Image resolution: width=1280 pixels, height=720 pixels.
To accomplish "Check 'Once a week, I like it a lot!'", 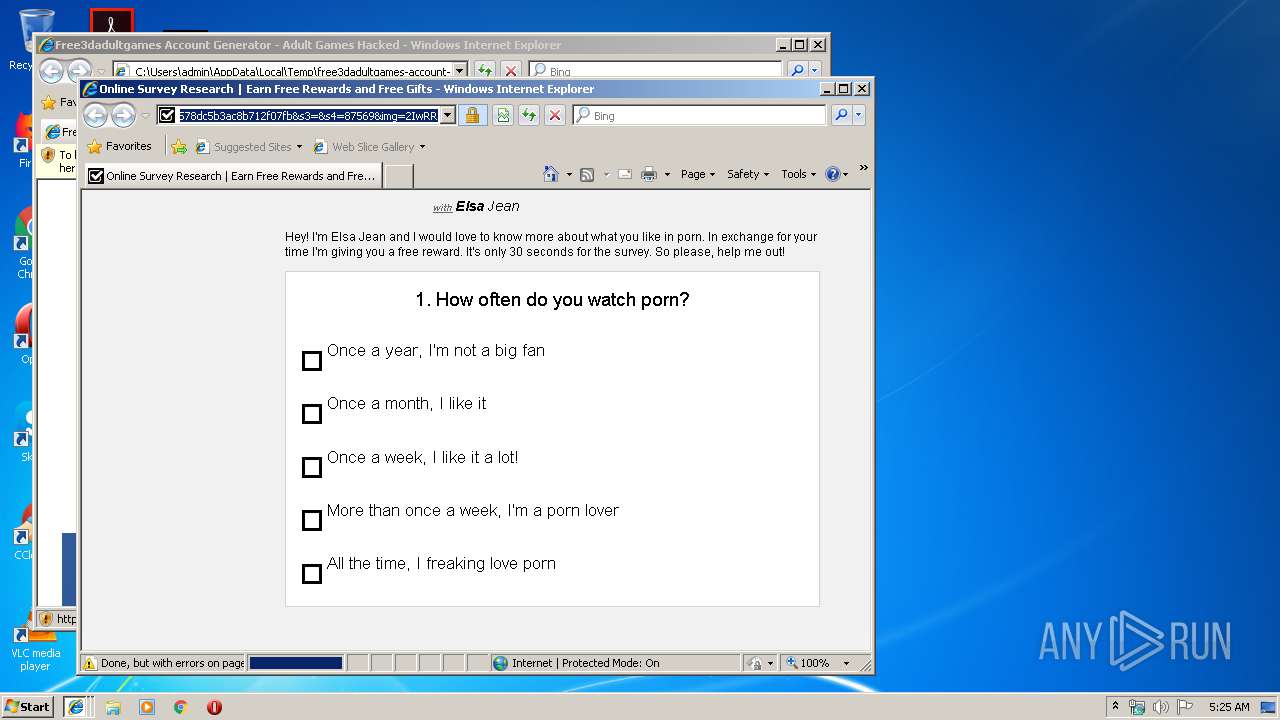I will pos(312,467).
